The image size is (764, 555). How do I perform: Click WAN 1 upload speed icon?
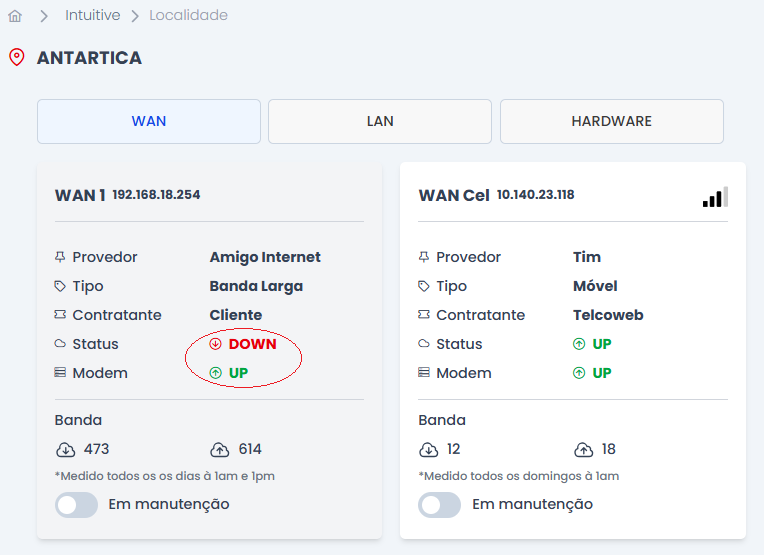220,449
